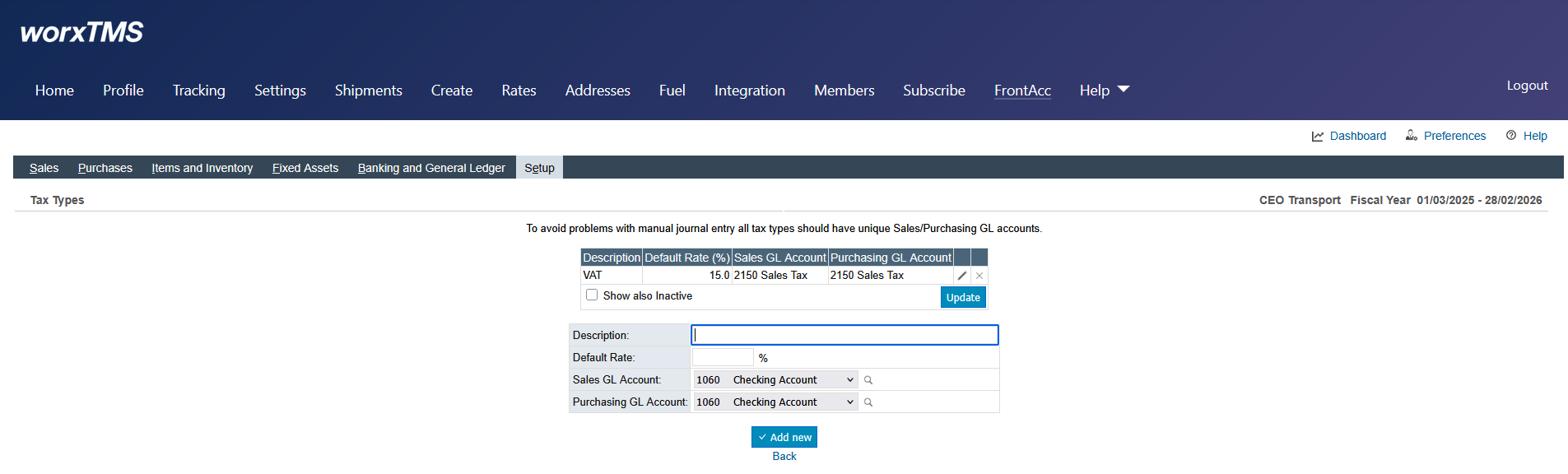Open the Help dropdown in the top navigation
The image size is (1568, 474).
[x=1104, y=91]
